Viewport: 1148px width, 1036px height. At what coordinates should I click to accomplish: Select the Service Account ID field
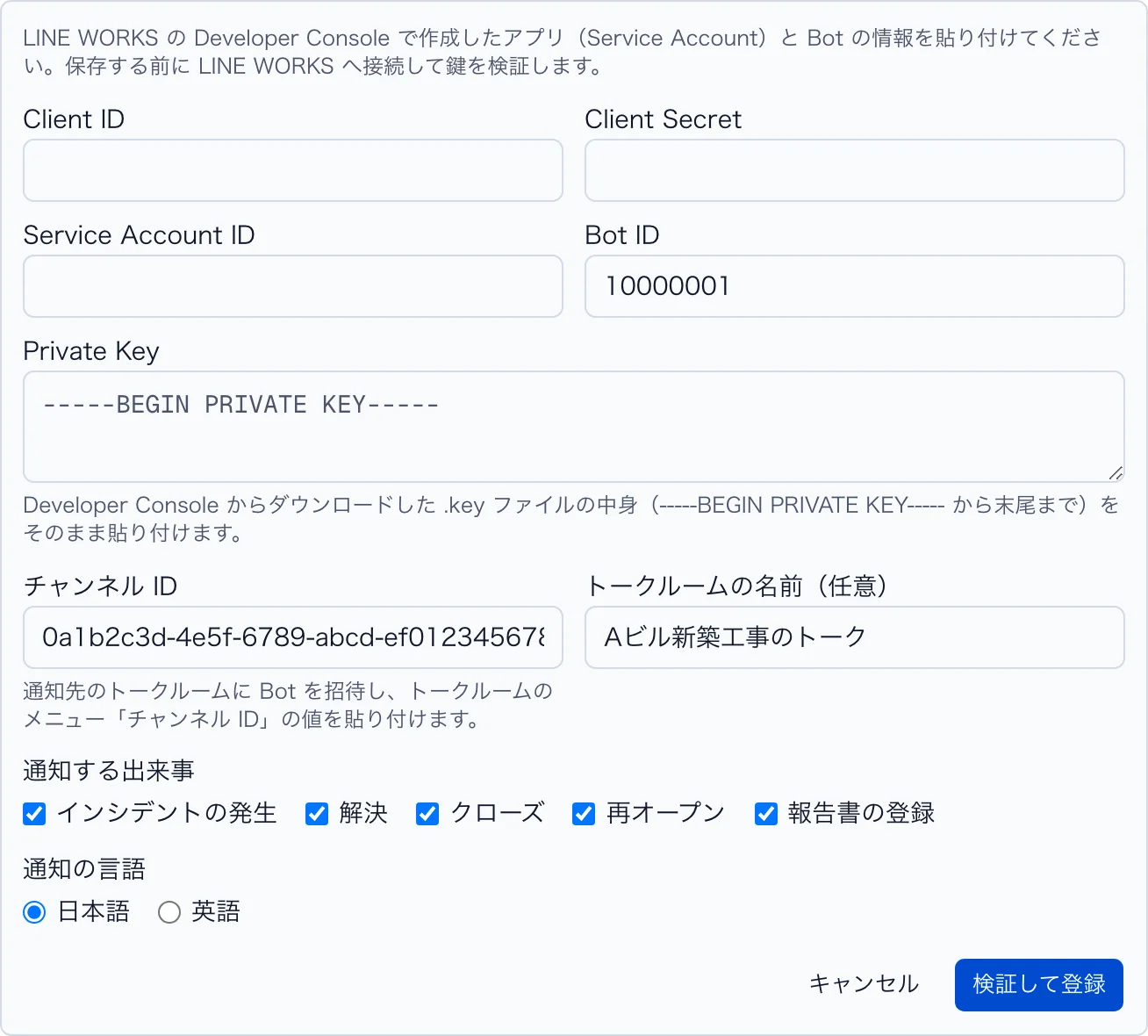(x=292, y=286)
